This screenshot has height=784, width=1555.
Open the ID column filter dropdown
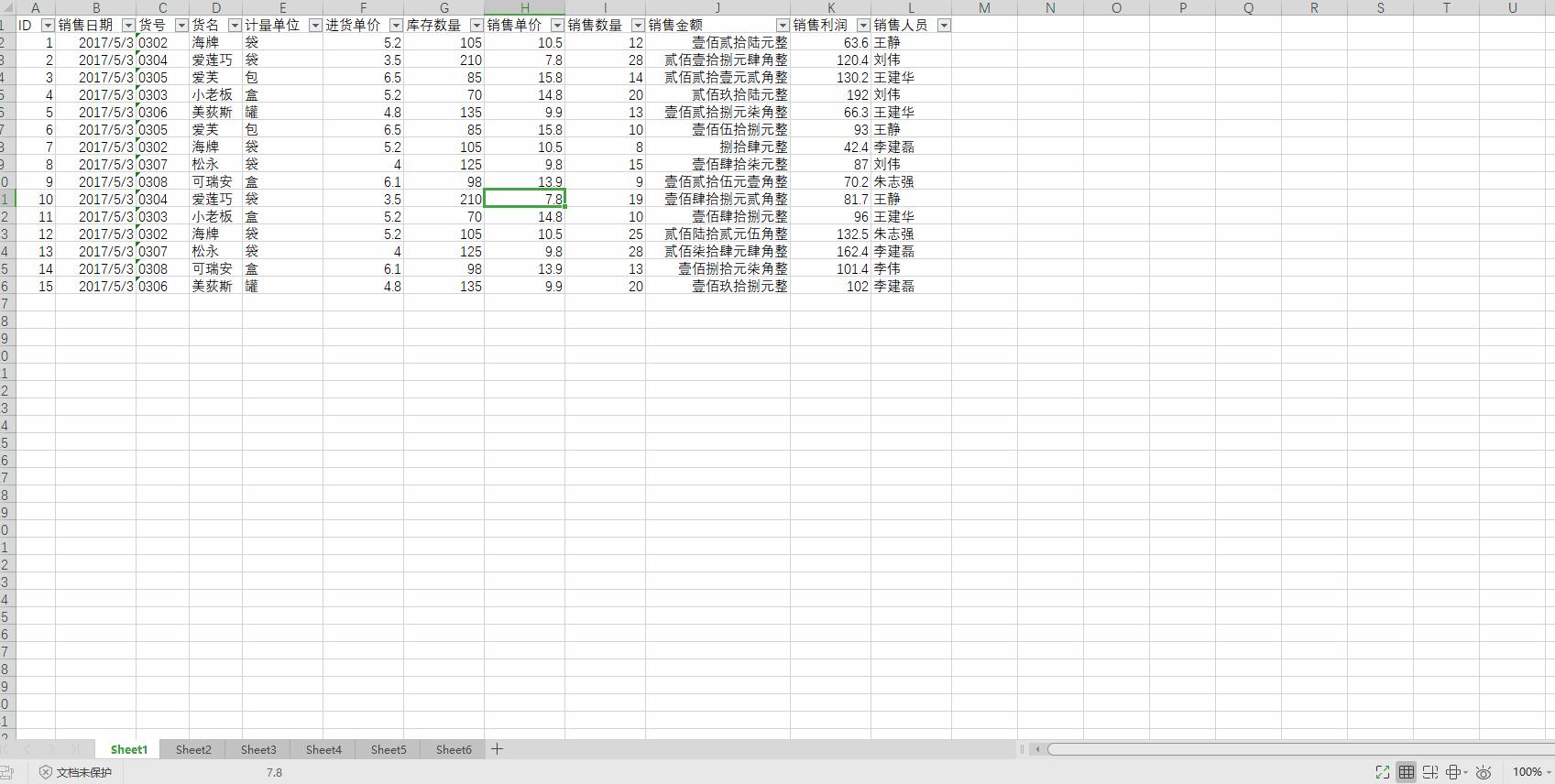[48, 26]
